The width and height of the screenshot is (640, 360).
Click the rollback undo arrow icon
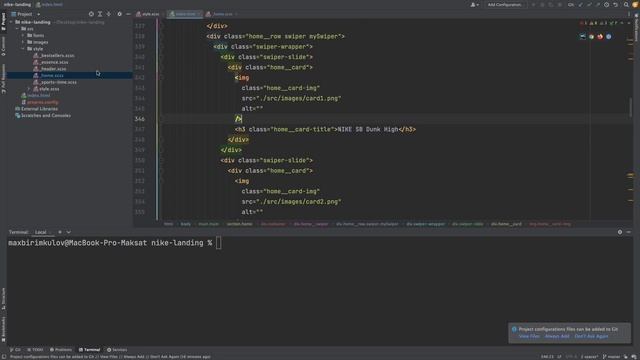[x=616, y=5]
